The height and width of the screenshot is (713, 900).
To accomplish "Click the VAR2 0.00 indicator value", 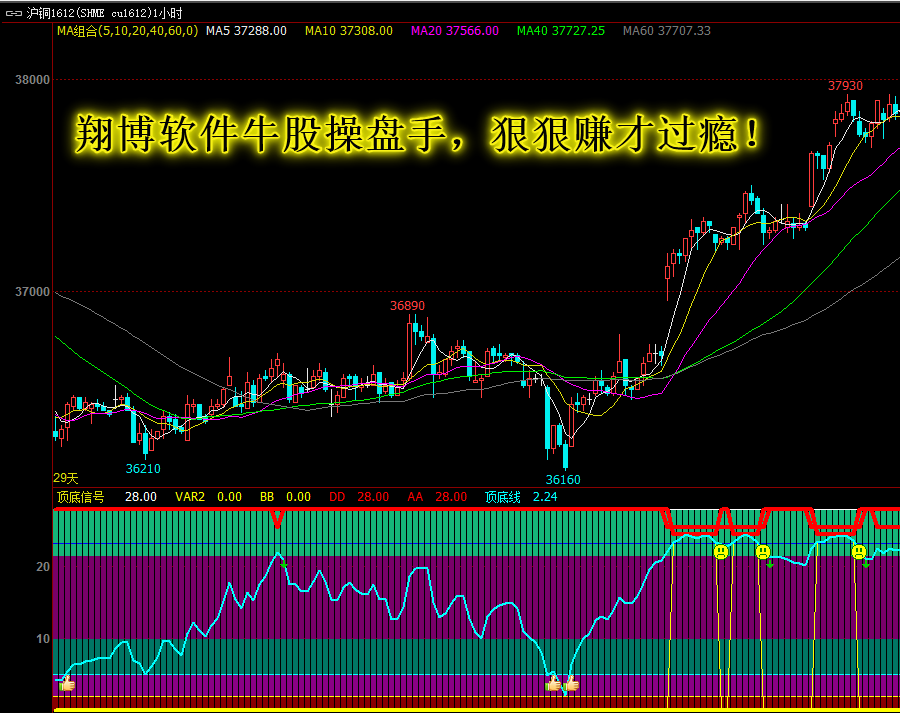I will [x=208, y=497].
